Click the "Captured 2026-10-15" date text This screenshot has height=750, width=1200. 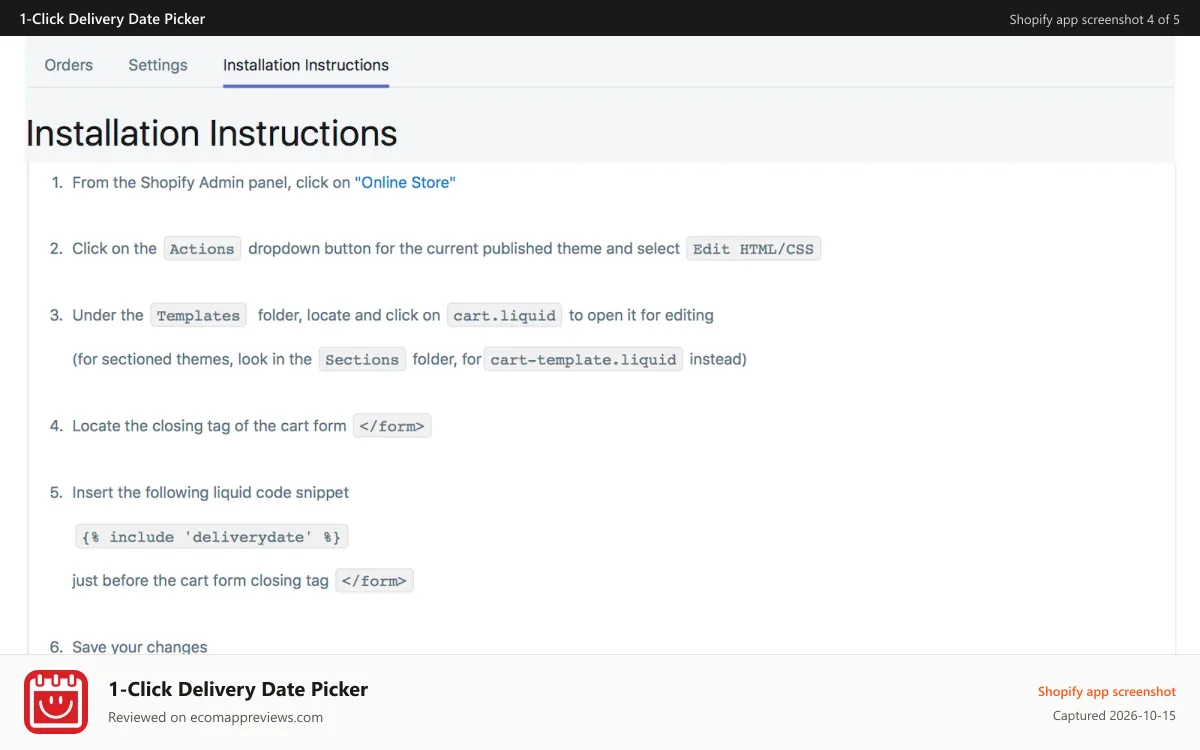[x=1114, y=716]
